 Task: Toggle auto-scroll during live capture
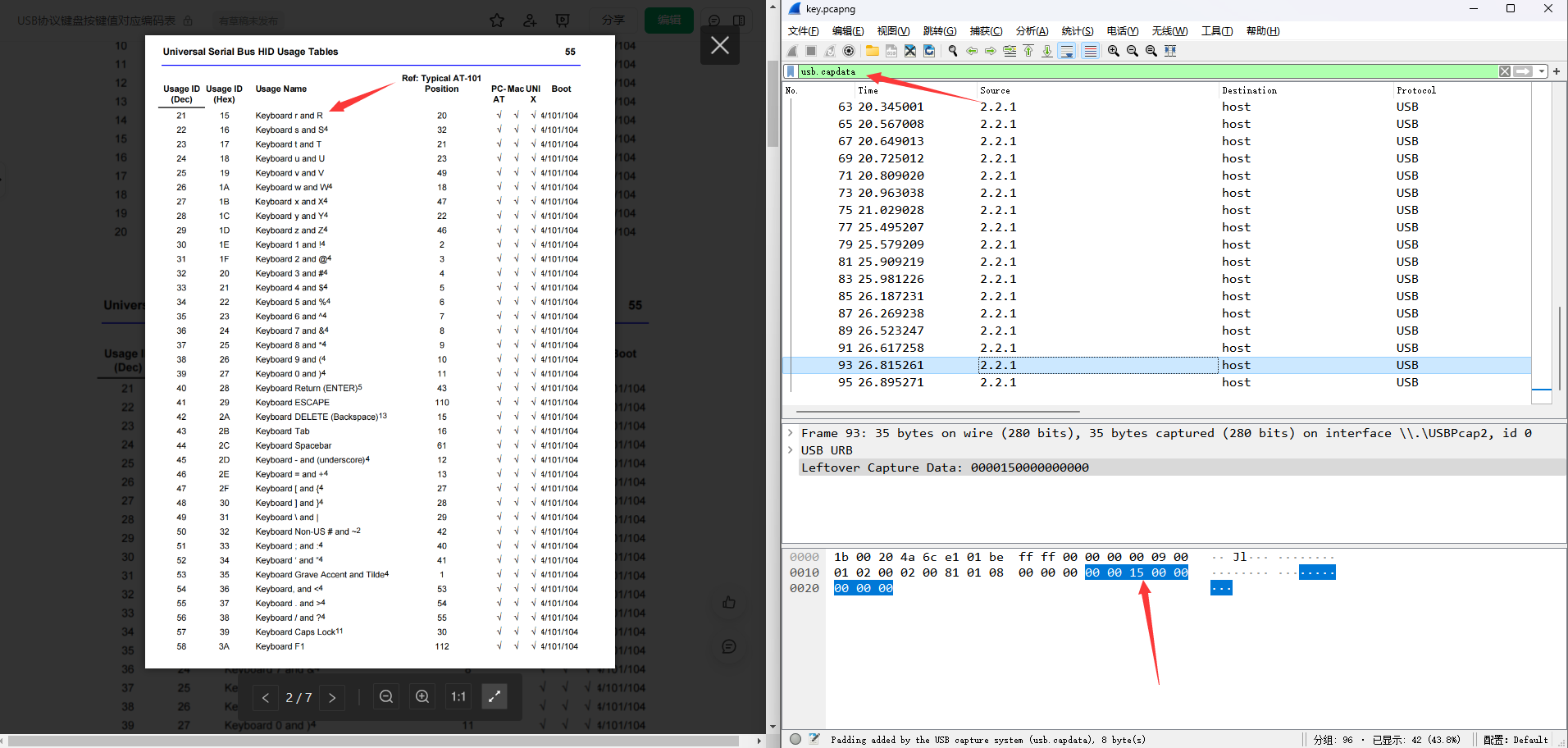coord(1067,51)
